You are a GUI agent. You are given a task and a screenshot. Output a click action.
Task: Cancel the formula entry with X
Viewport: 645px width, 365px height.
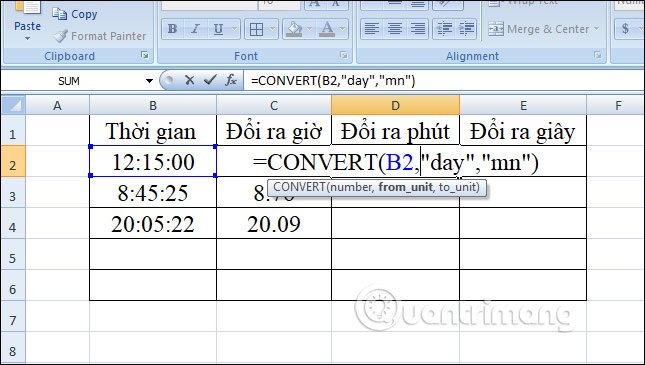(189, 80)
